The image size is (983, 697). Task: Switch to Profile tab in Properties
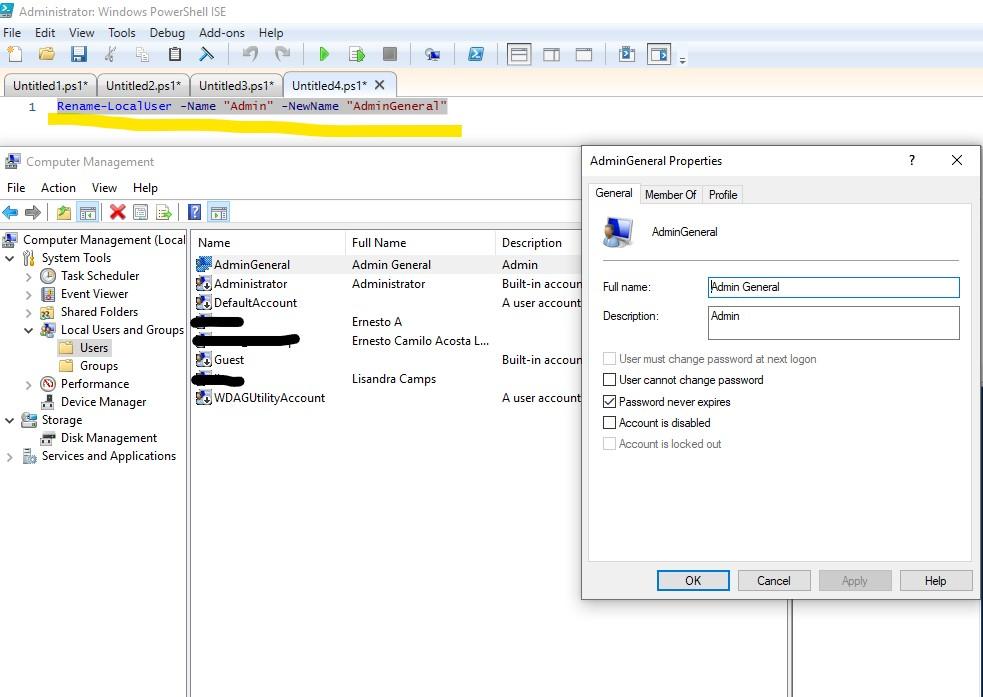722,195
